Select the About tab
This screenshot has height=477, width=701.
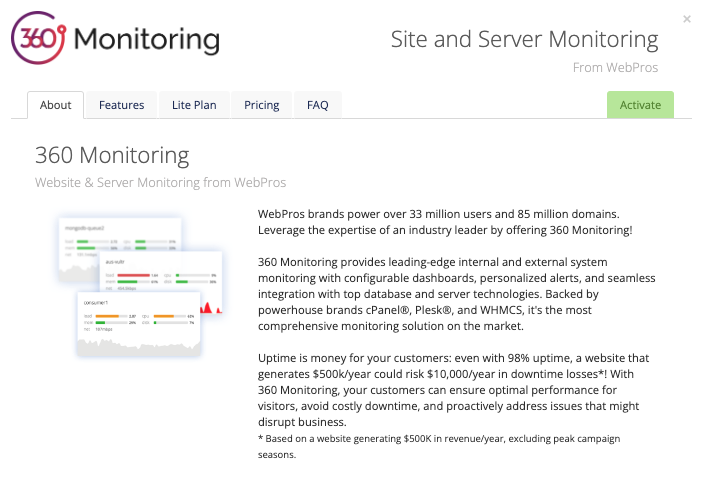point(55,105)
